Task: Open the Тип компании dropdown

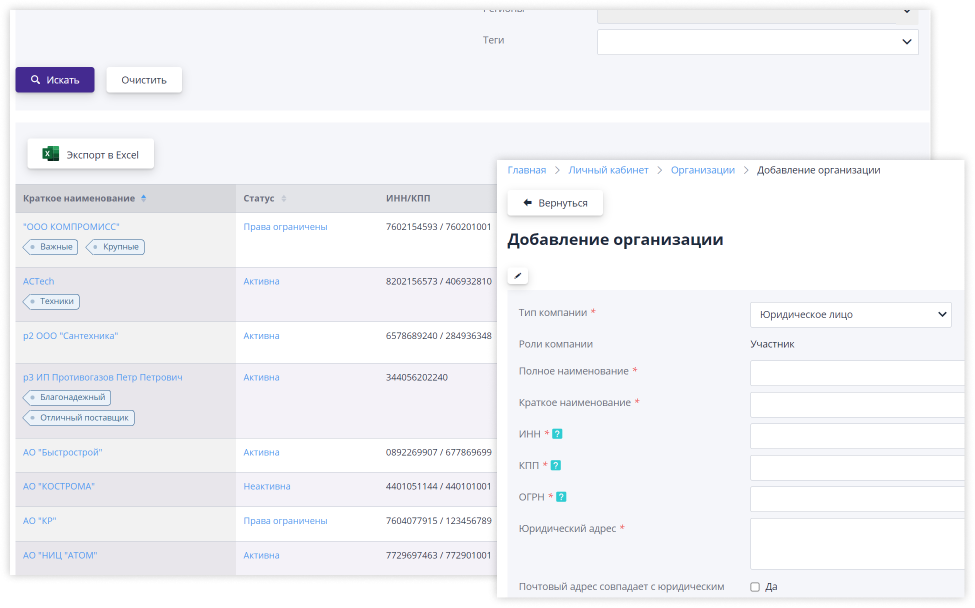Action: 850,314
